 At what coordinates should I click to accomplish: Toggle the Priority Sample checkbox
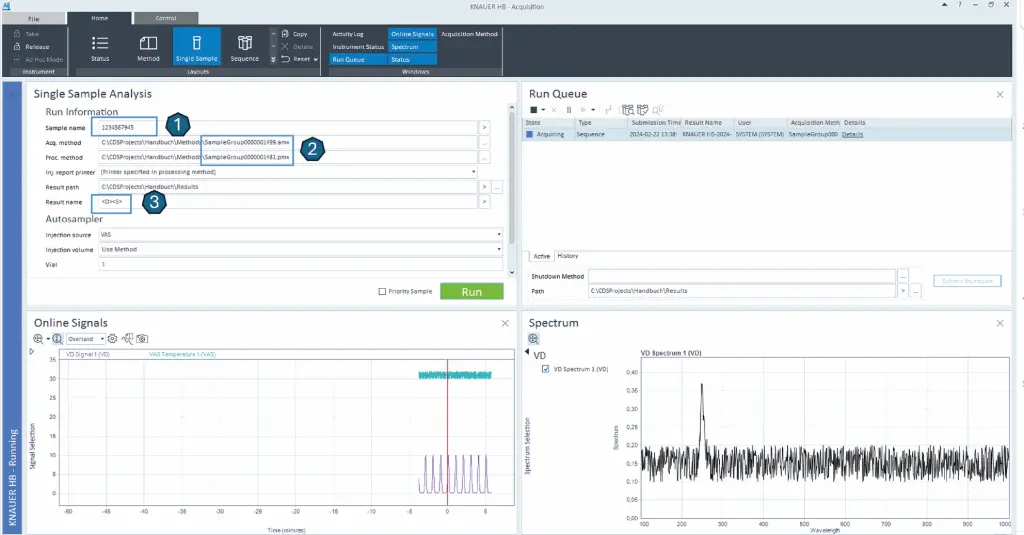382,291
